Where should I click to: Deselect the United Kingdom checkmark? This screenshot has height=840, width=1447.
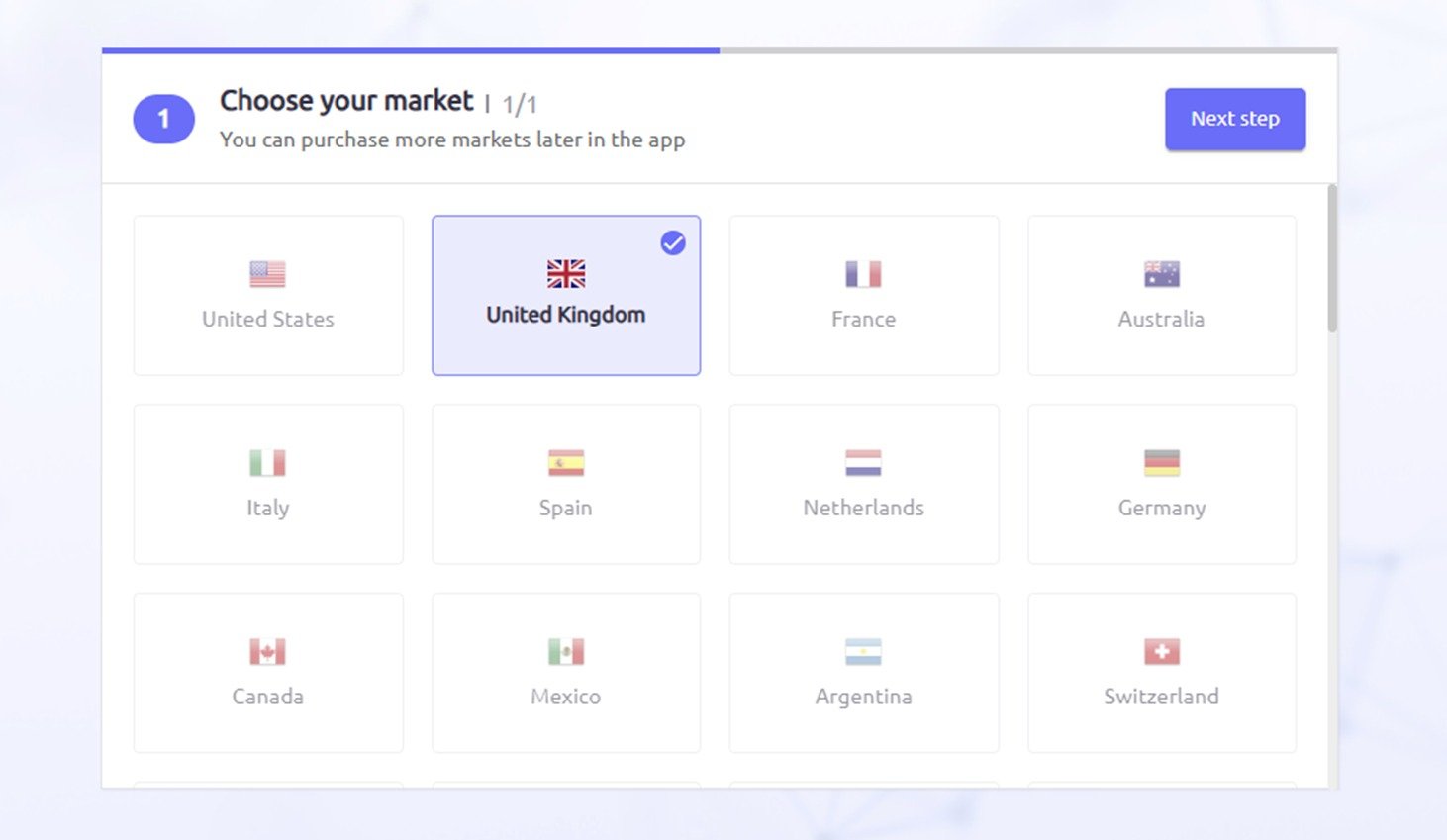point(674,242)
